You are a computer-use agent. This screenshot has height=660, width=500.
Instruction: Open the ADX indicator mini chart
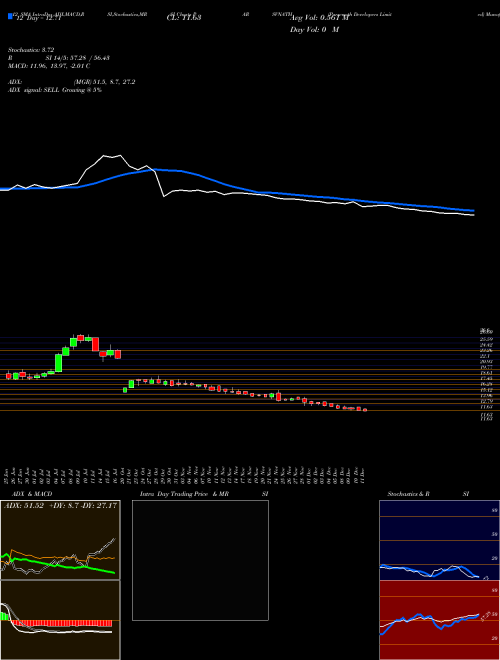pyautogui.click(x=60, y=540)
